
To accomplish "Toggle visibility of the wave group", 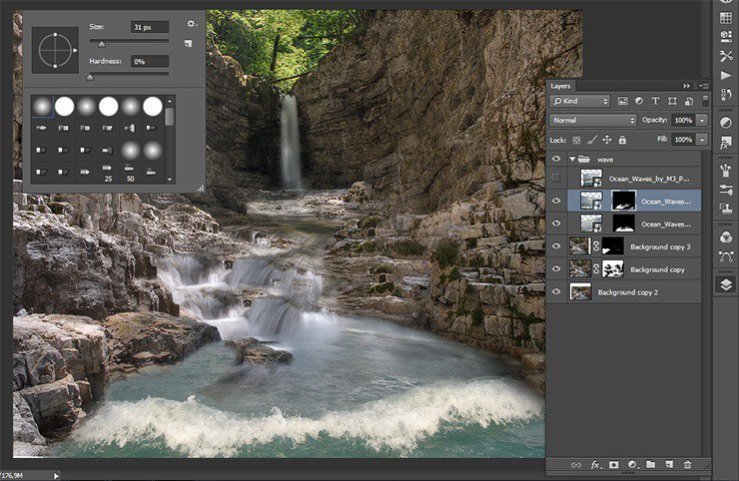I will point(557,159).
